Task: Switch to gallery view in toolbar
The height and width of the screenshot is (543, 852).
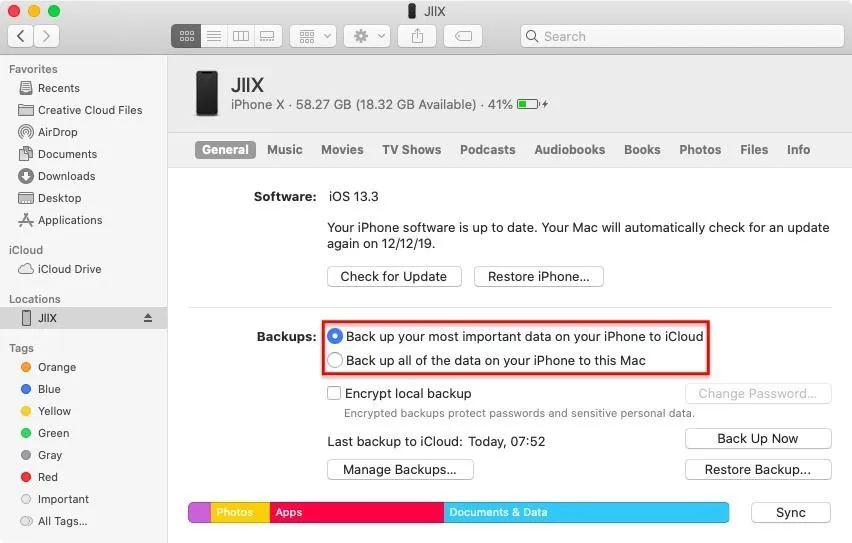Action: click(266, 36)
